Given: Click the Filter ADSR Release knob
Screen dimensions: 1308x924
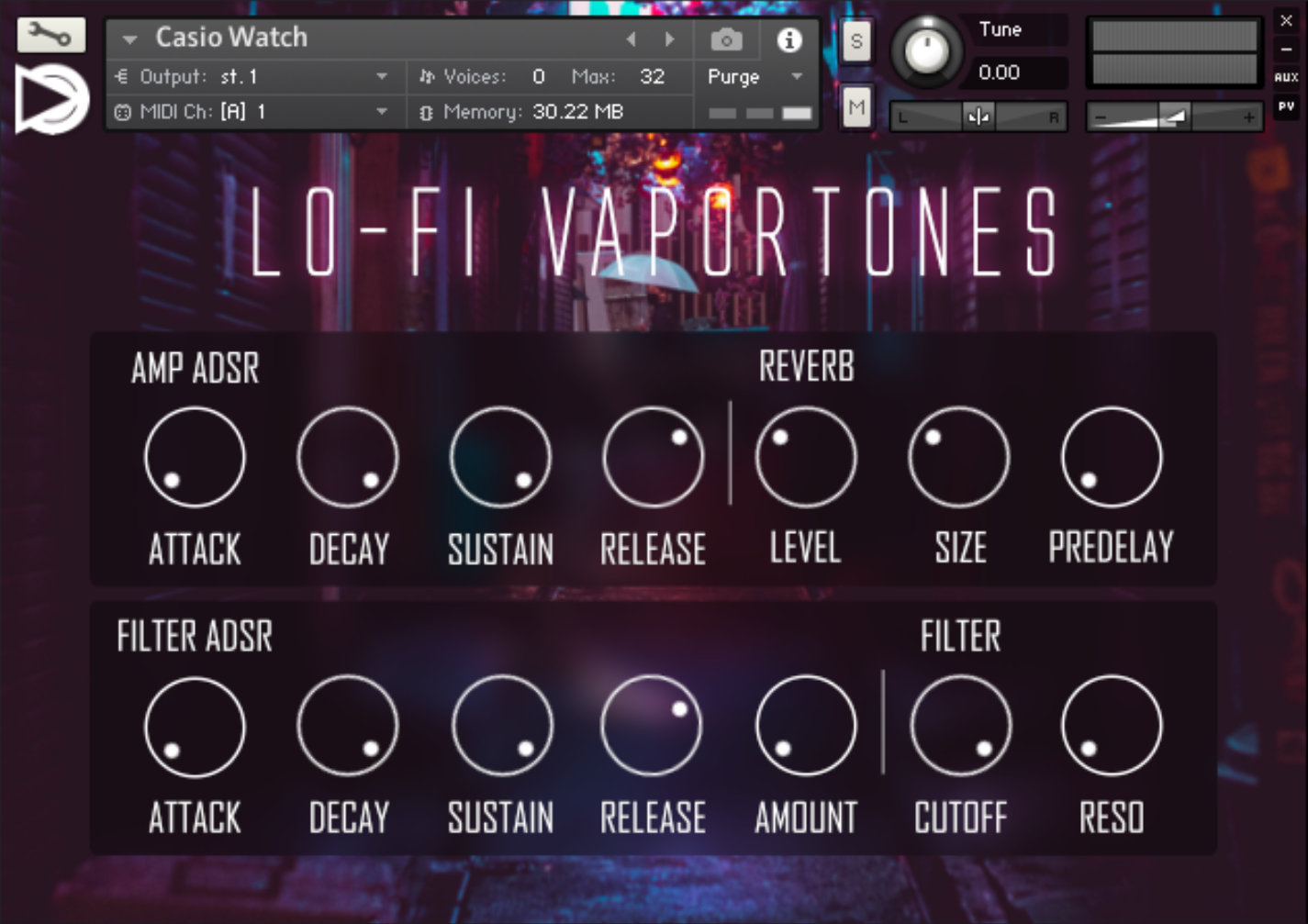Looking at the screenshot, I should [x=652, y=725].
